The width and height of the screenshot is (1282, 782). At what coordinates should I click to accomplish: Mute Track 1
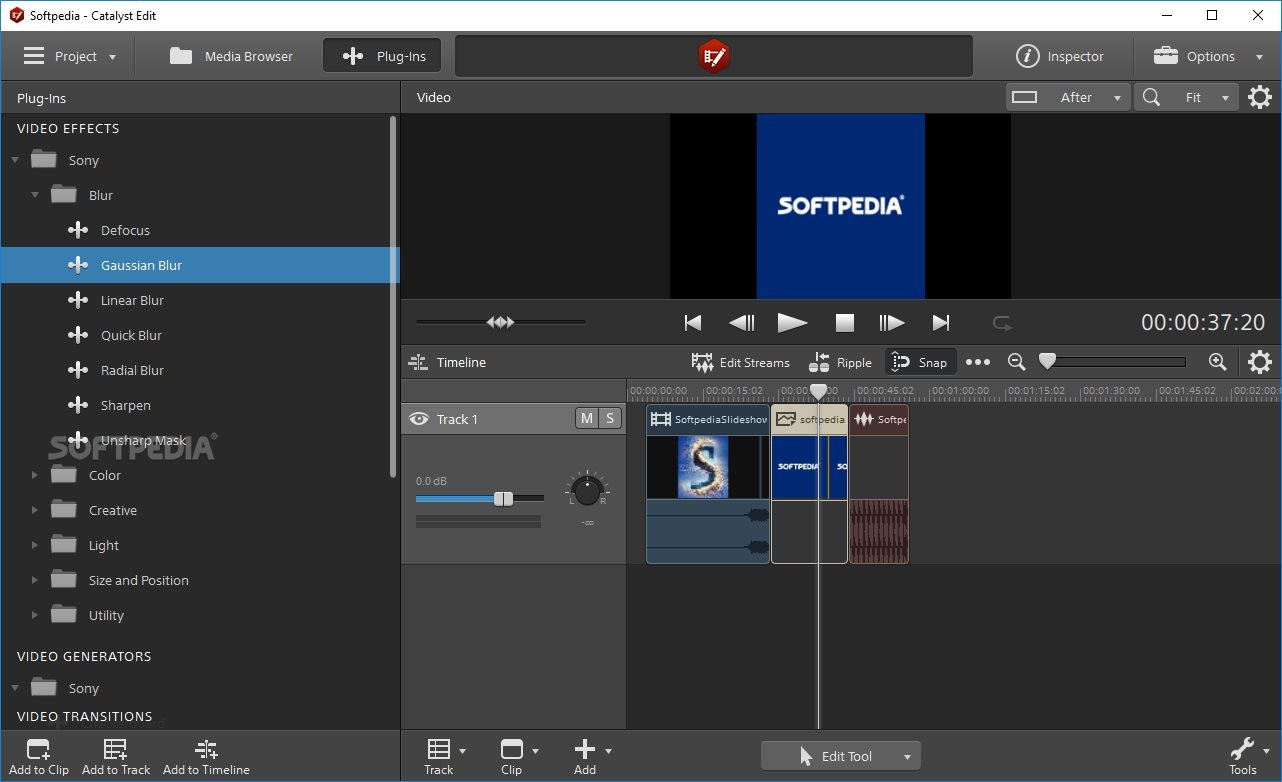click(587, 418)
